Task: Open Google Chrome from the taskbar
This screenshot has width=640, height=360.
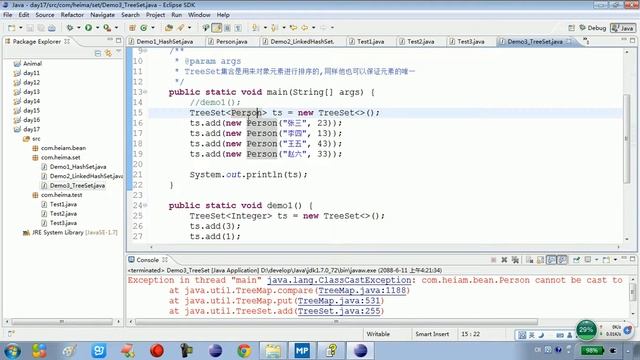Action: coord(244,351)
